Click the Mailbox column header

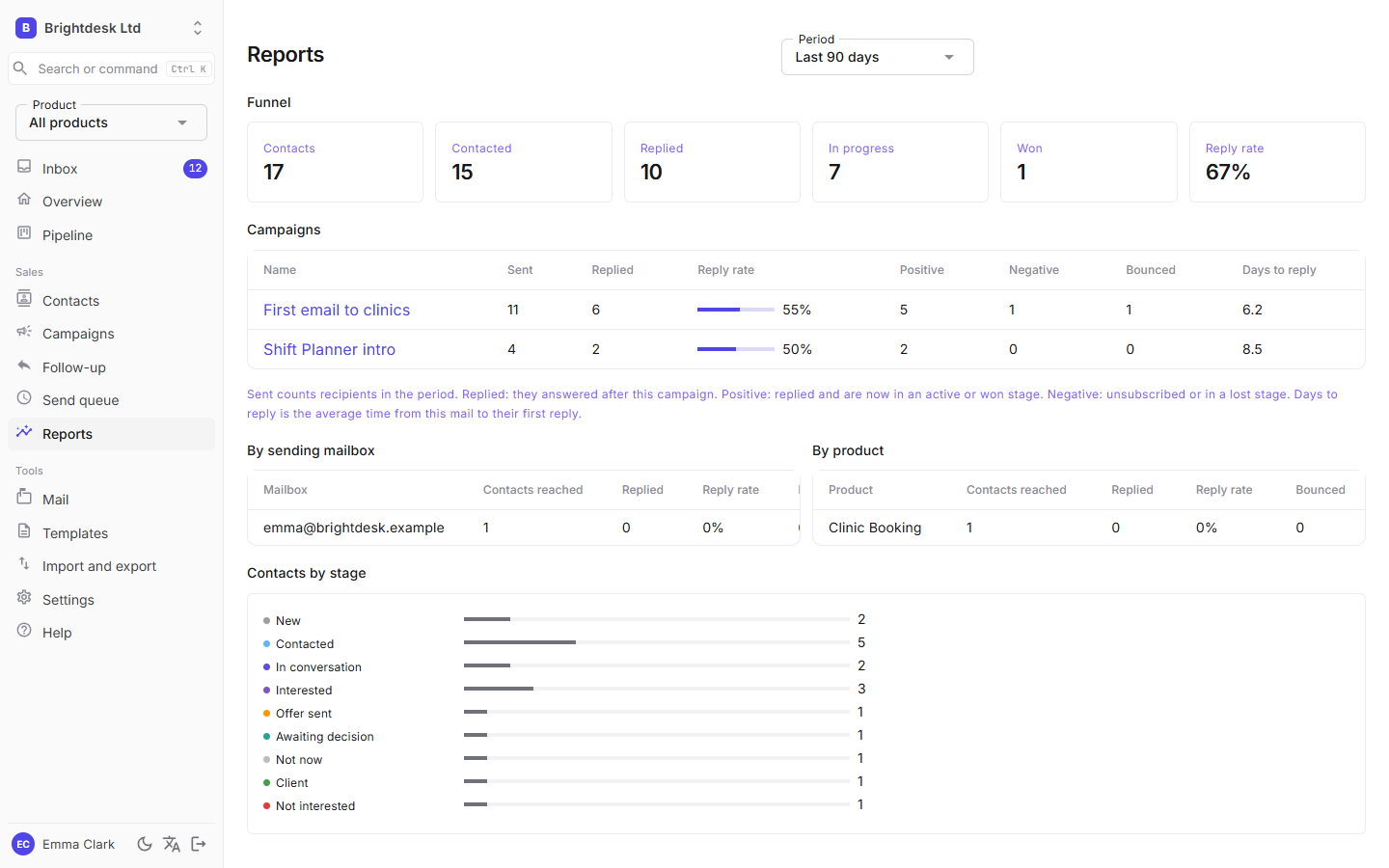(x=286, y=490)
